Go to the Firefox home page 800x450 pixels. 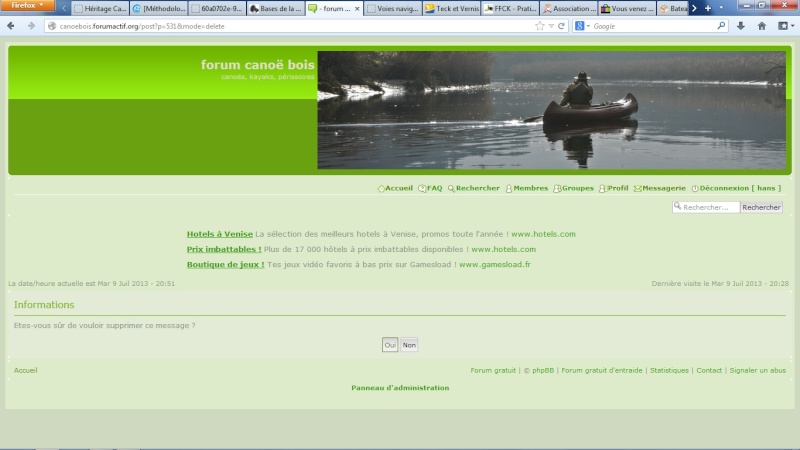click(x=762, y=26)
